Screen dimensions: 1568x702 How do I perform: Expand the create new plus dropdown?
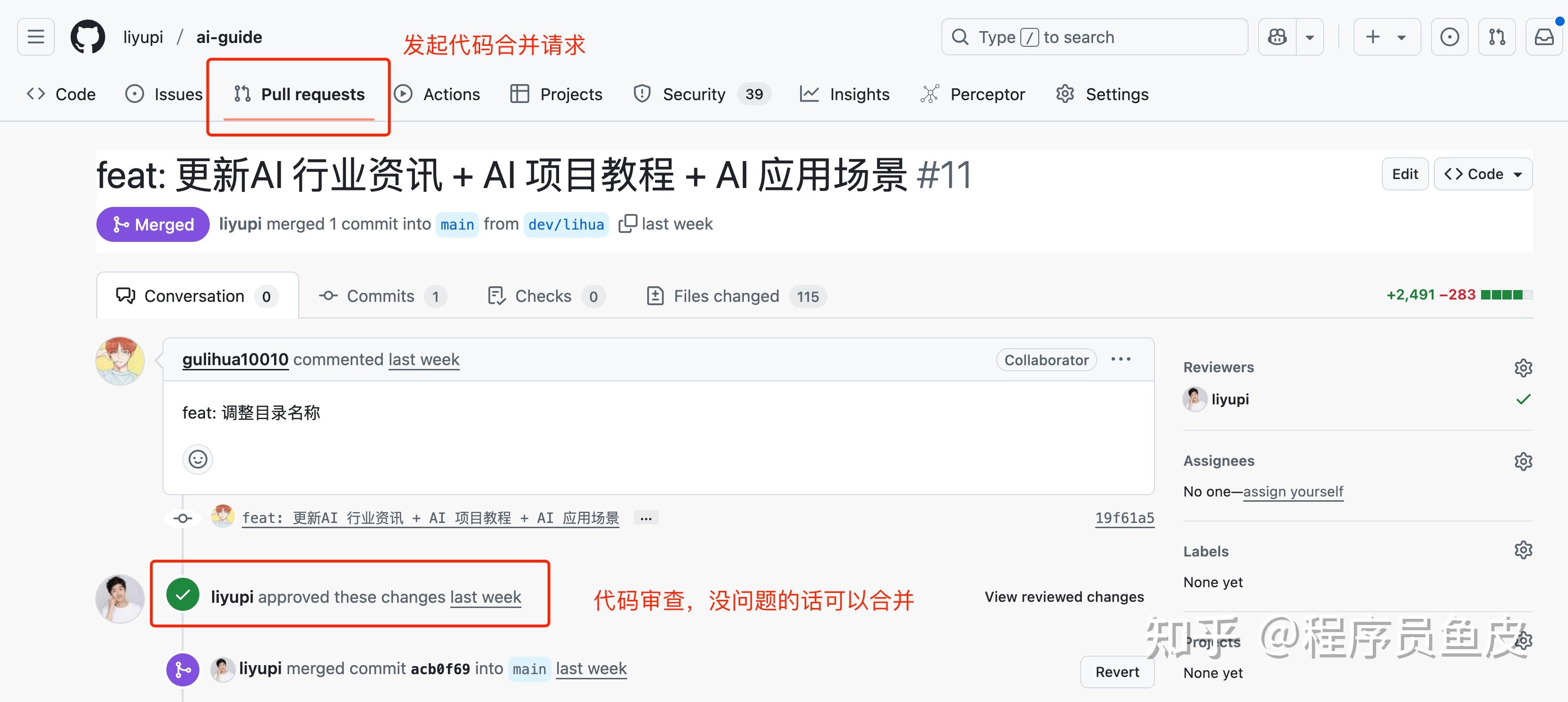[x=1387, y=37]
